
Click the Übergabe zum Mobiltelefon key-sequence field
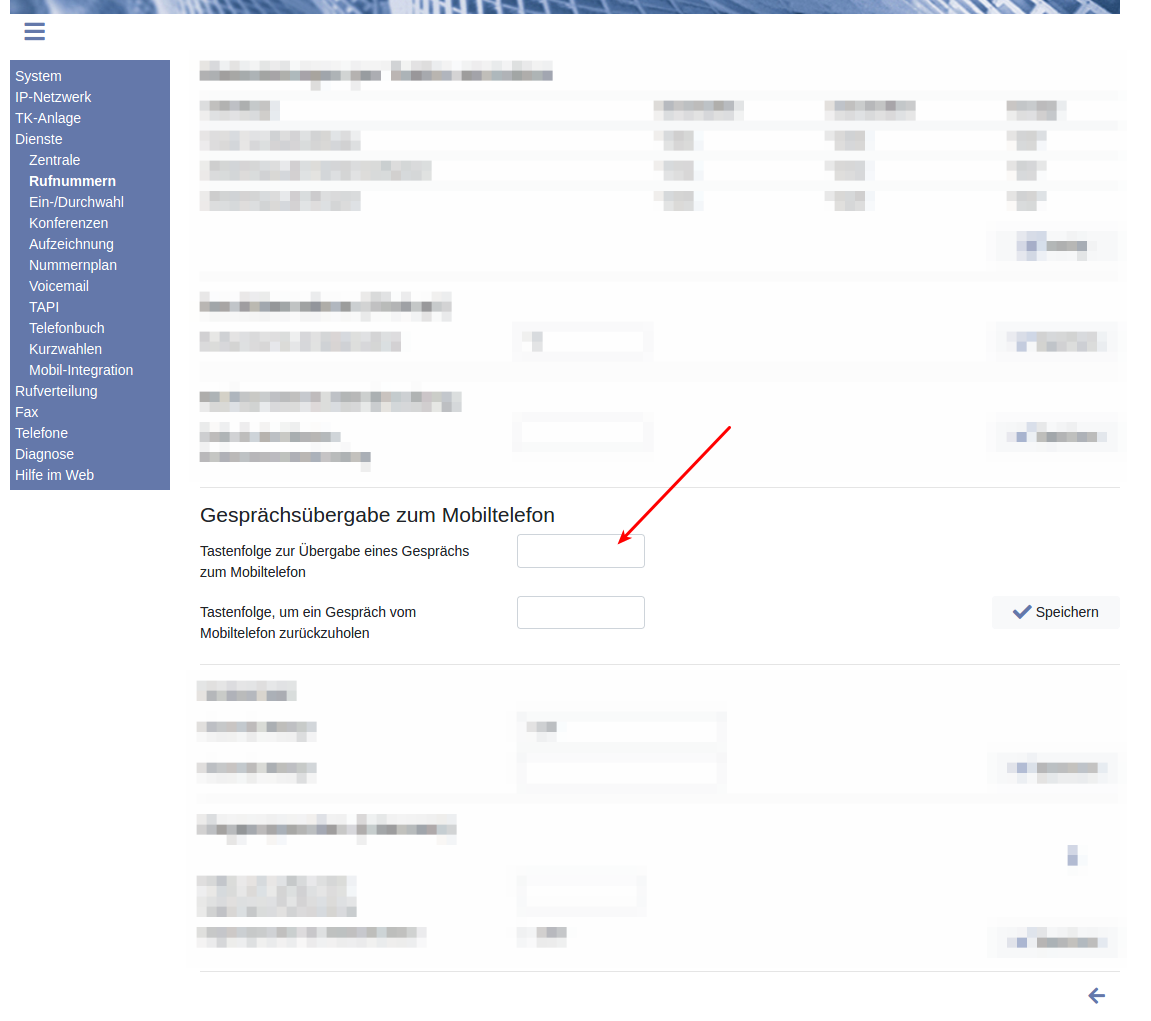pos(580,551)
